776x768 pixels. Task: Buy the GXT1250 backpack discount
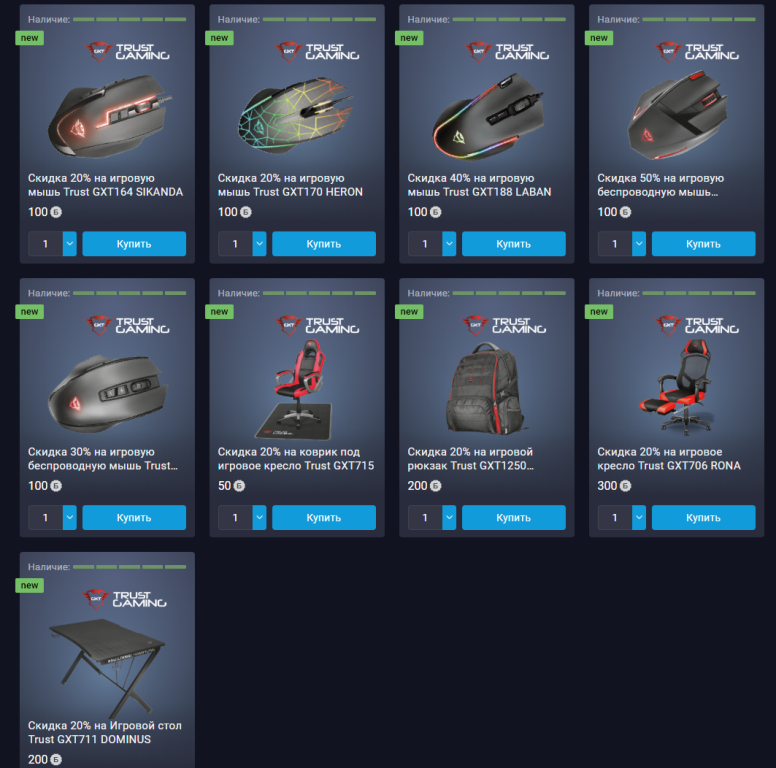(514, 518)
